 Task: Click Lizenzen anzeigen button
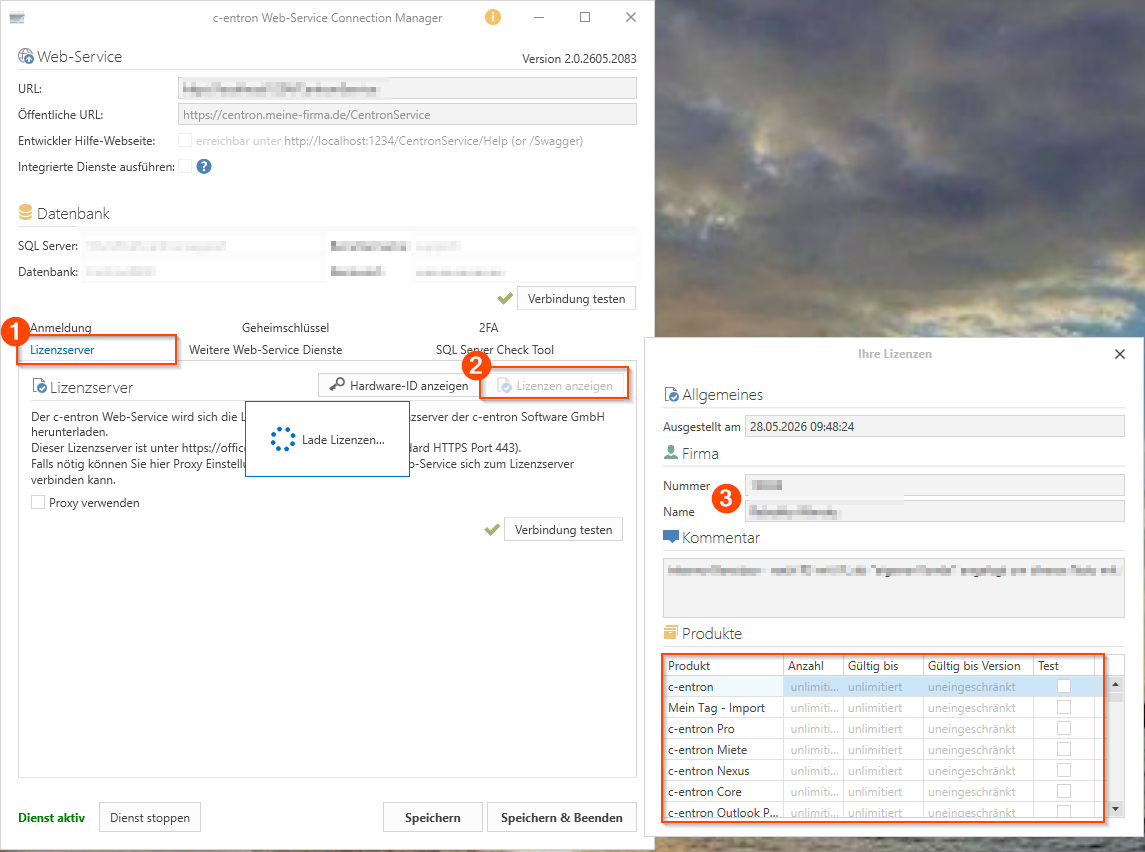coord(554,385)
